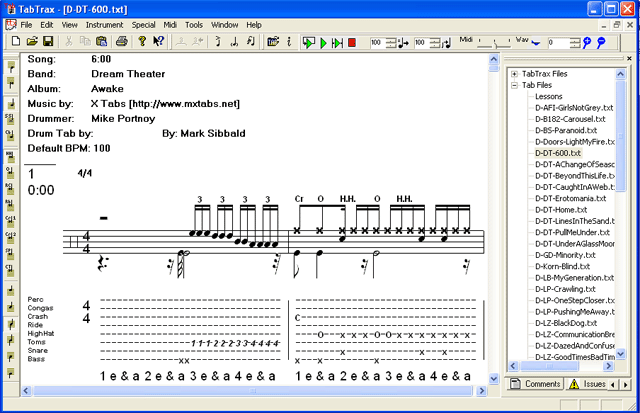The height and width of the screenshot is (413, 640).
Task: Select D-Korn-Blind.txt in the file tree
Action: click(562, 266)
